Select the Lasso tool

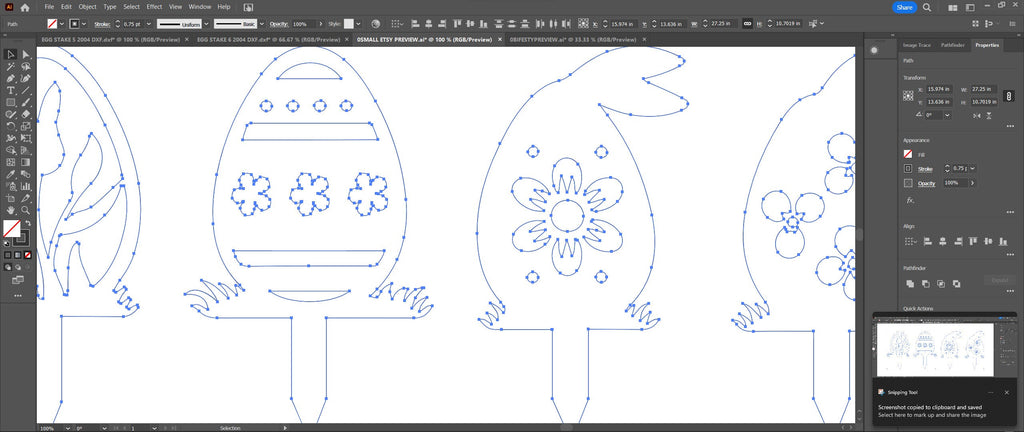coord(26,67)
